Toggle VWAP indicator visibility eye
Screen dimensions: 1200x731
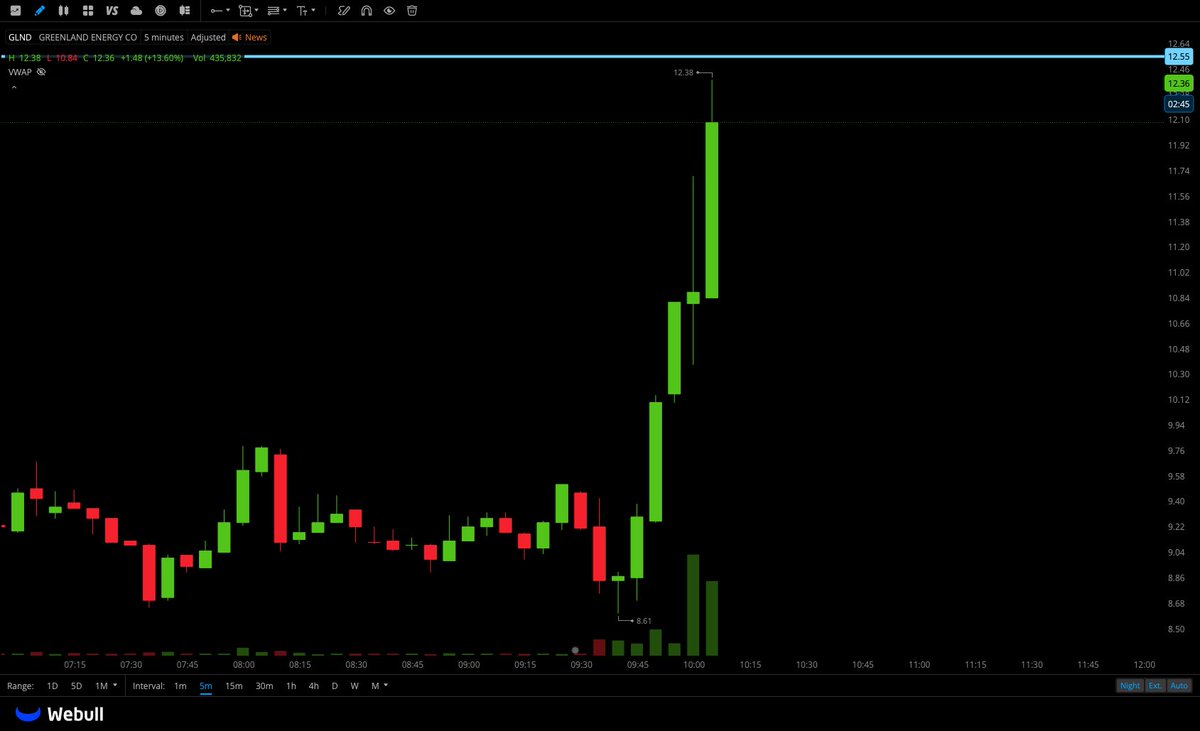(41, 71)
